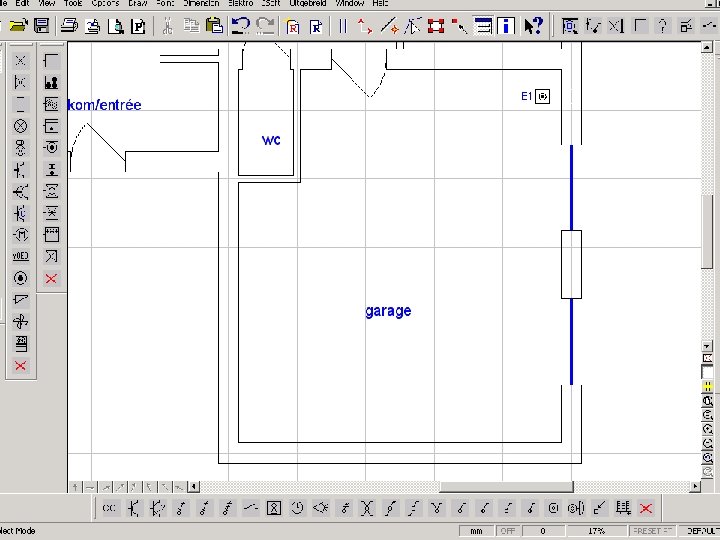Select the motor 'M' symbol in left palette
Image resolution: width=720 pixels, height=540 pixels.
click(x=20, y=235)
